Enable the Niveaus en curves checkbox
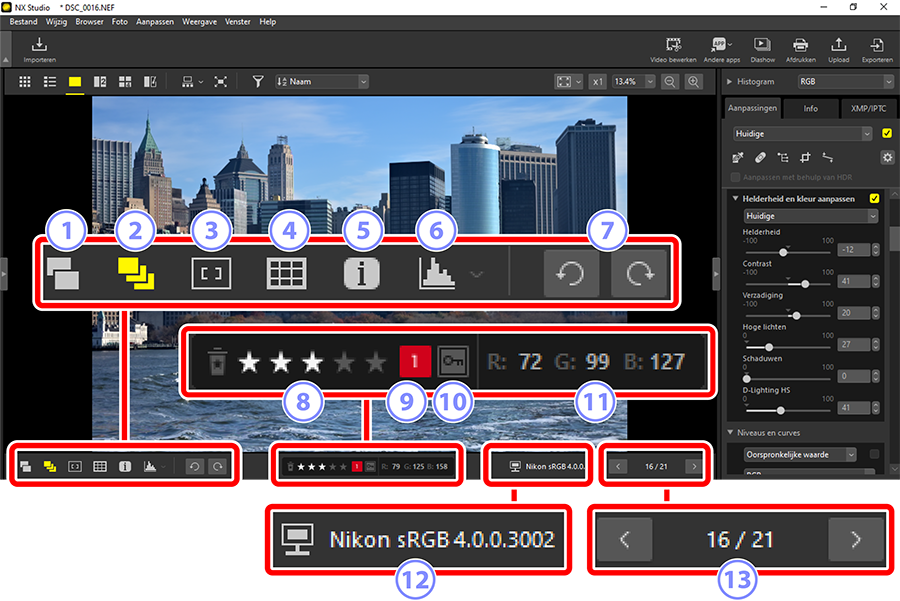Viewport: 900px width, 601px height. click(875, 454)
